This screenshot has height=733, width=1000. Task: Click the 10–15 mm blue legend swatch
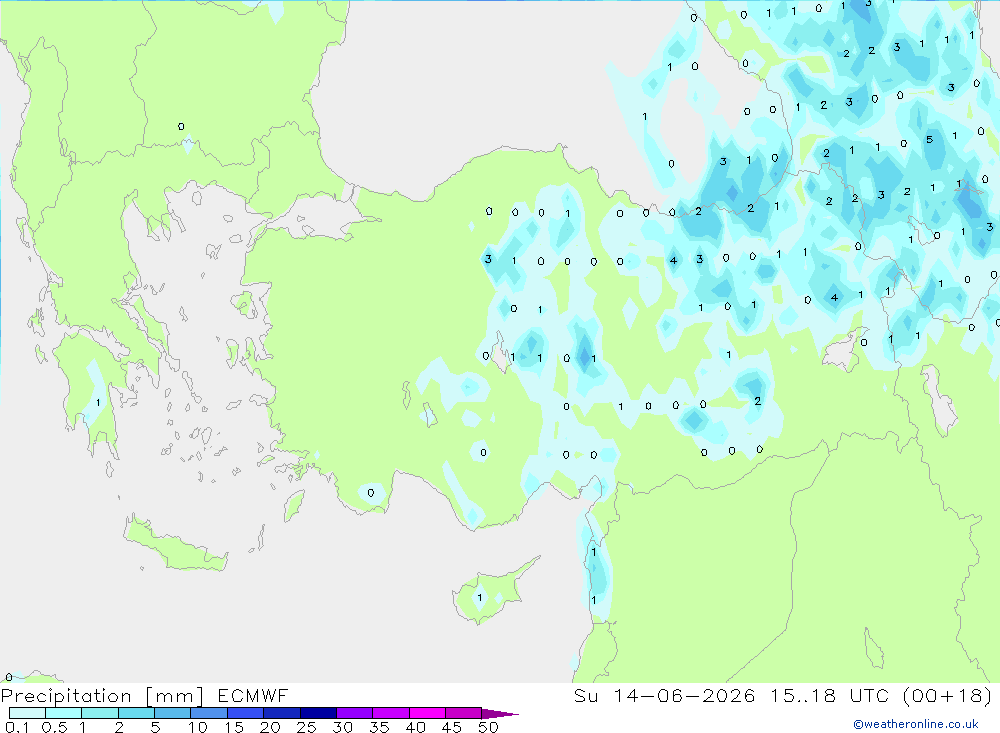click(209, 713)
